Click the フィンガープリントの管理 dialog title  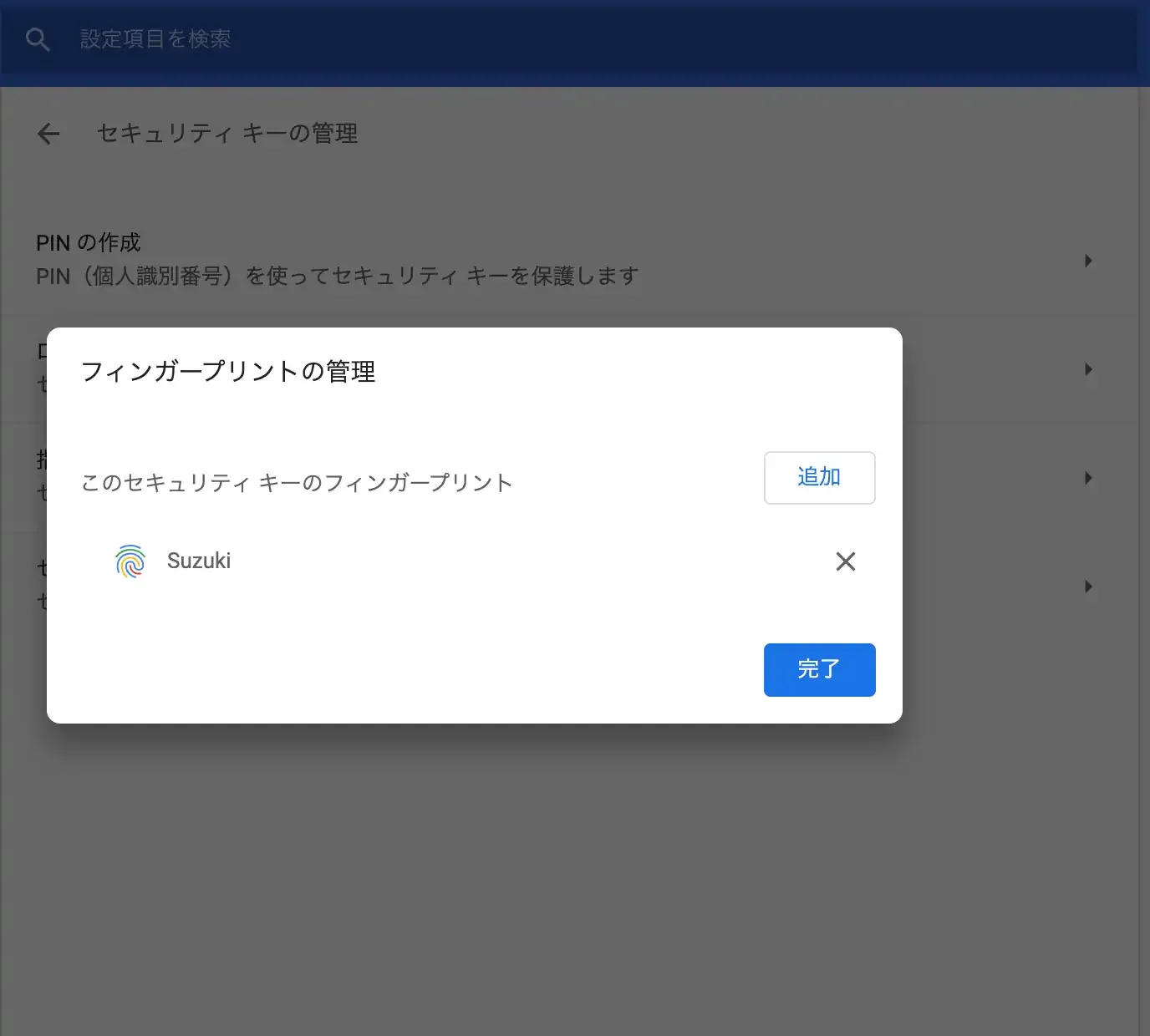pos(228,372)
